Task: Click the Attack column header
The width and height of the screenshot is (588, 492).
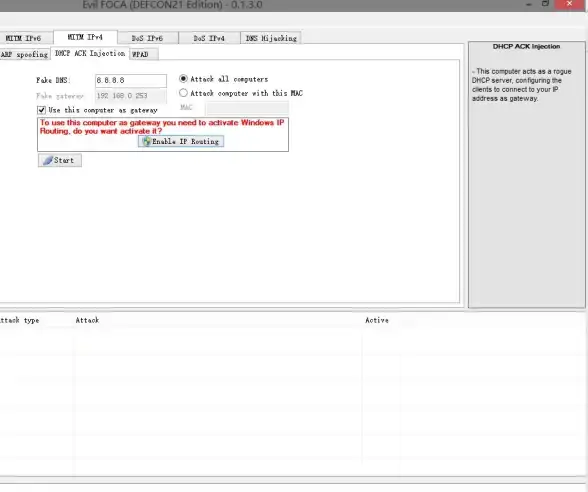Action: pos(87,320)
